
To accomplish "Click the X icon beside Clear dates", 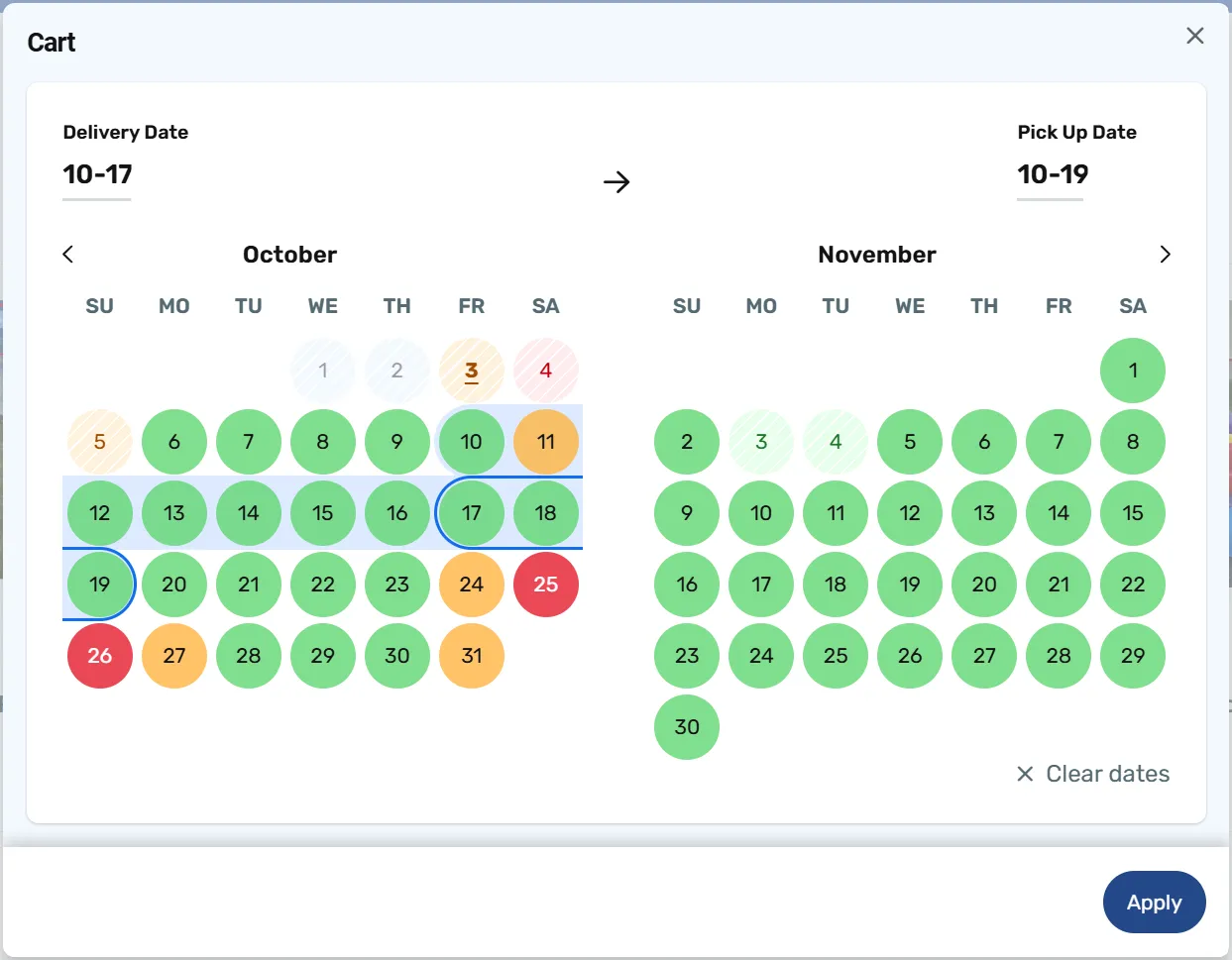I will pos(1025,774).
